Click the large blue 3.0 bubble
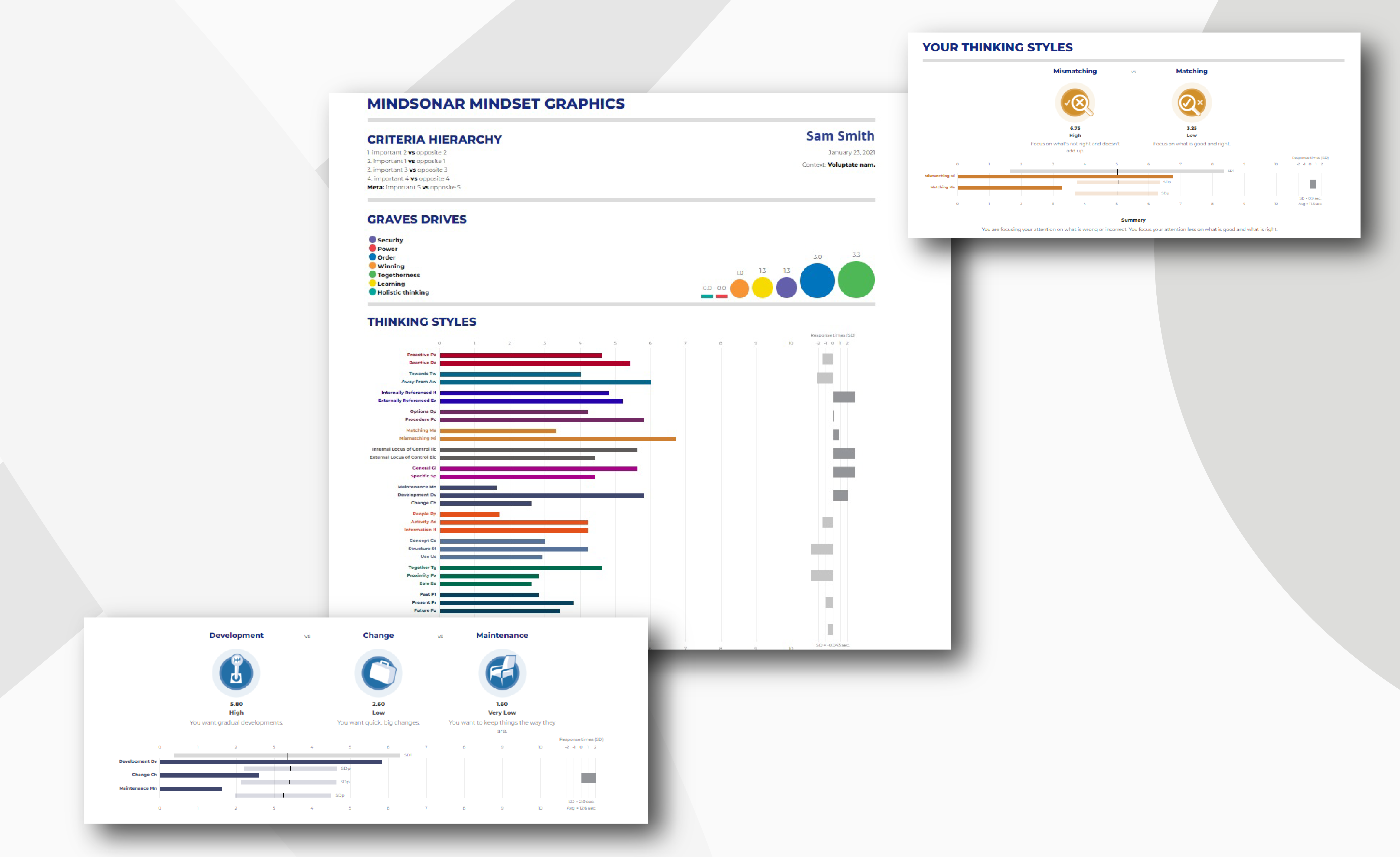The width and height of the screenshot is (1400, 857). [817, 281]
